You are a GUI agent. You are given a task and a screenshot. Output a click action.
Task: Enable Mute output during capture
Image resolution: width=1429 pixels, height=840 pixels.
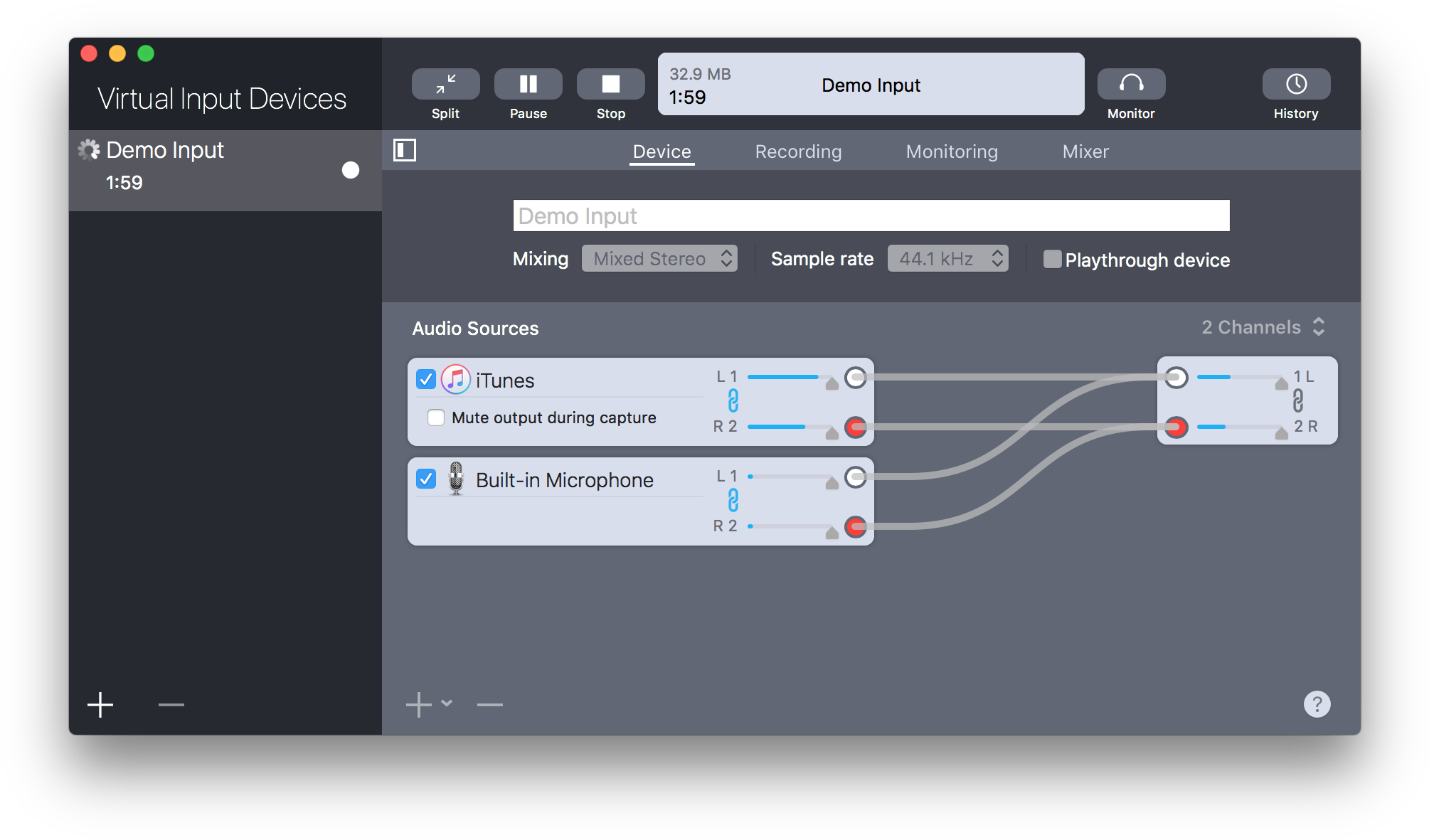coord(436,418)
